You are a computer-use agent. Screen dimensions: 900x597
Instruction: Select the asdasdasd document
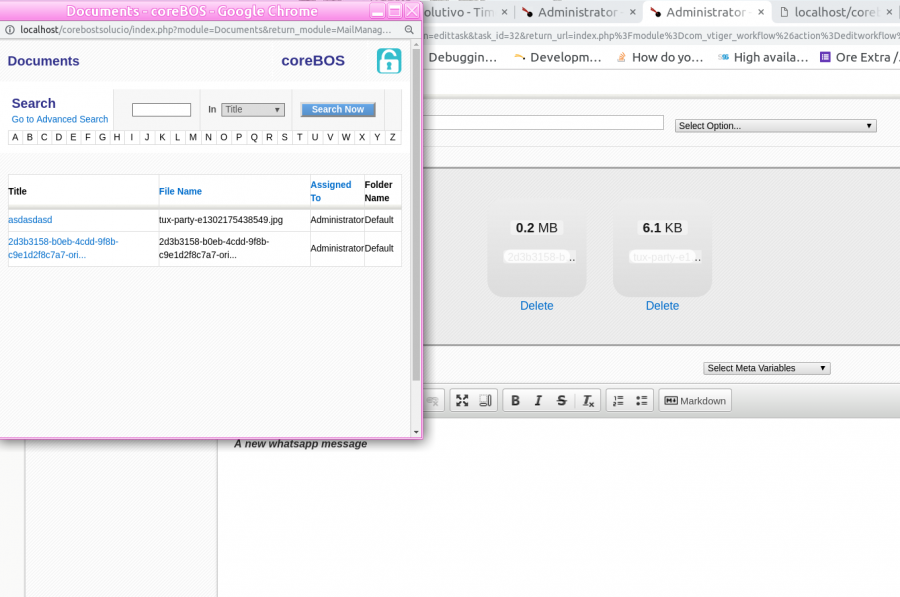pos(30,219)
